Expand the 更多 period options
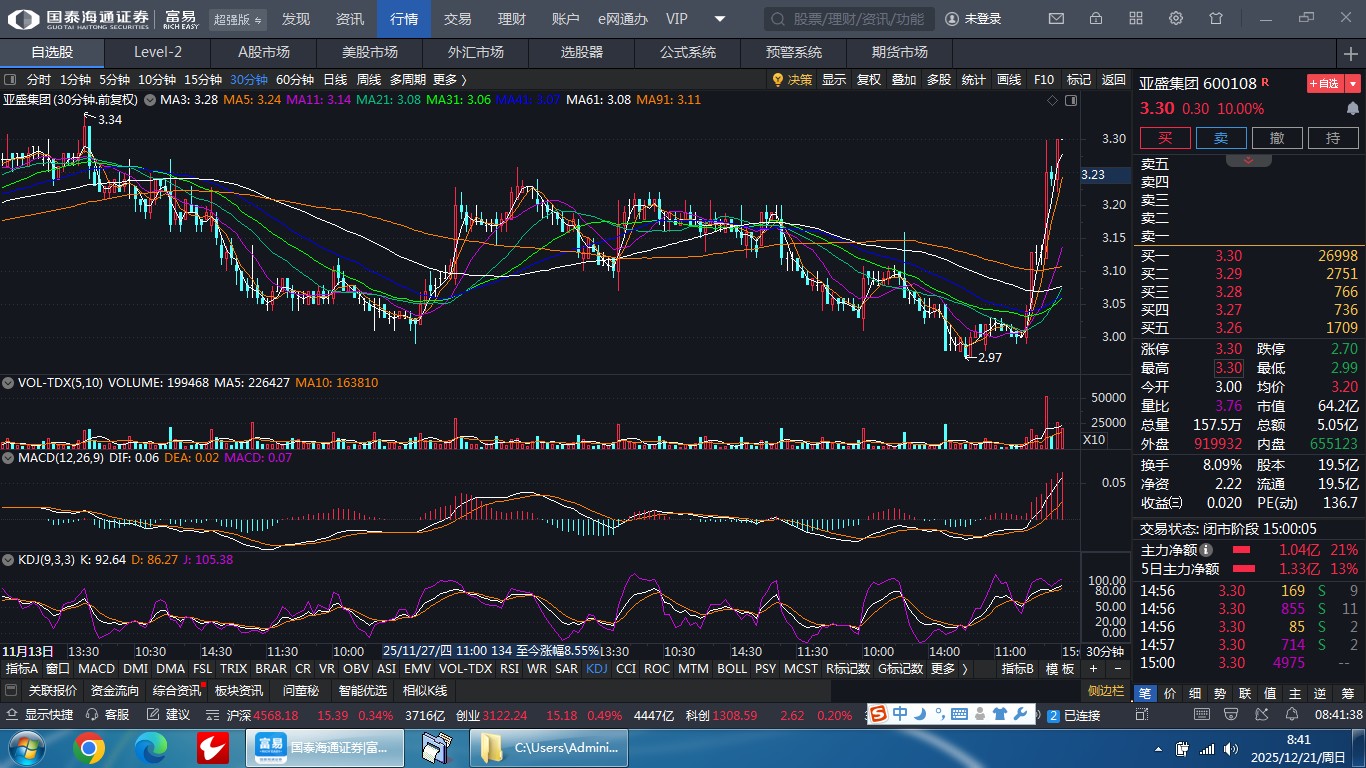 (449, 80)
